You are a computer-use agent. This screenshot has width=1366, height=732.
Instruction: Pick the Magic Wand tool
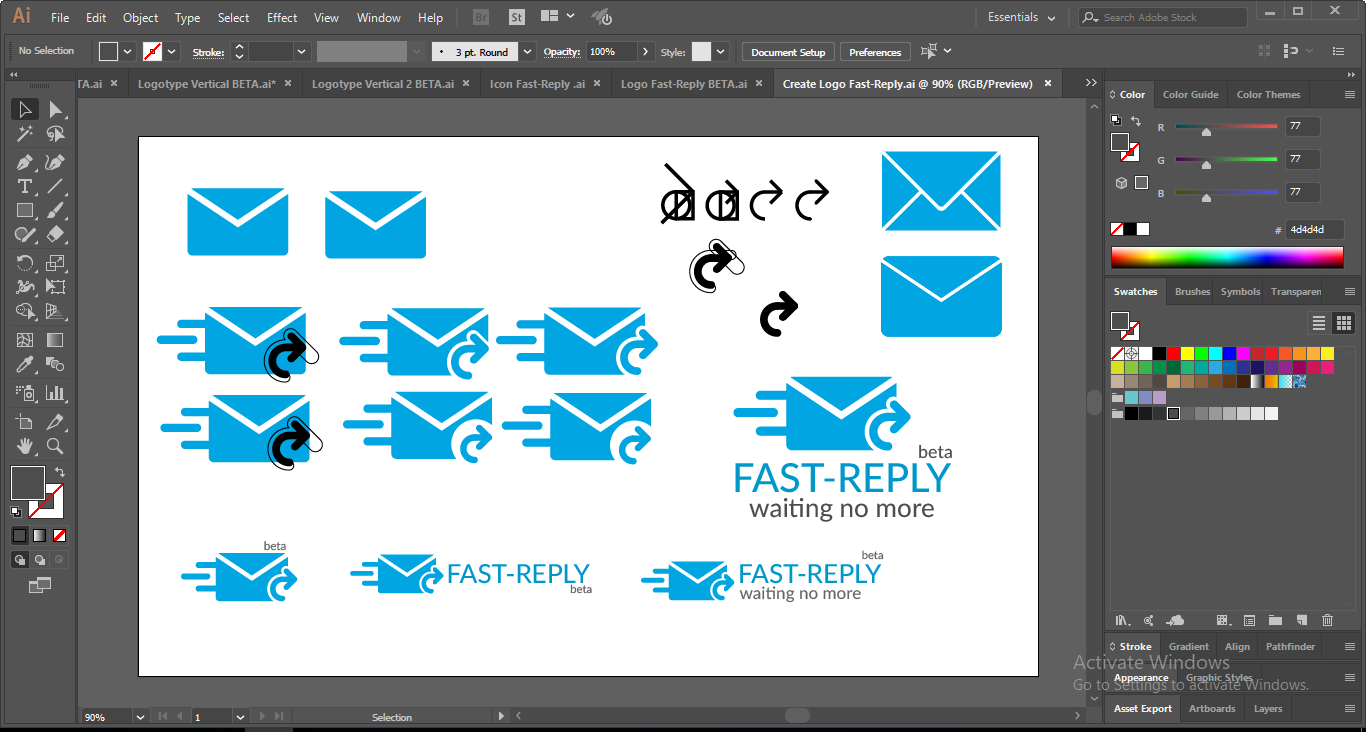25,134
